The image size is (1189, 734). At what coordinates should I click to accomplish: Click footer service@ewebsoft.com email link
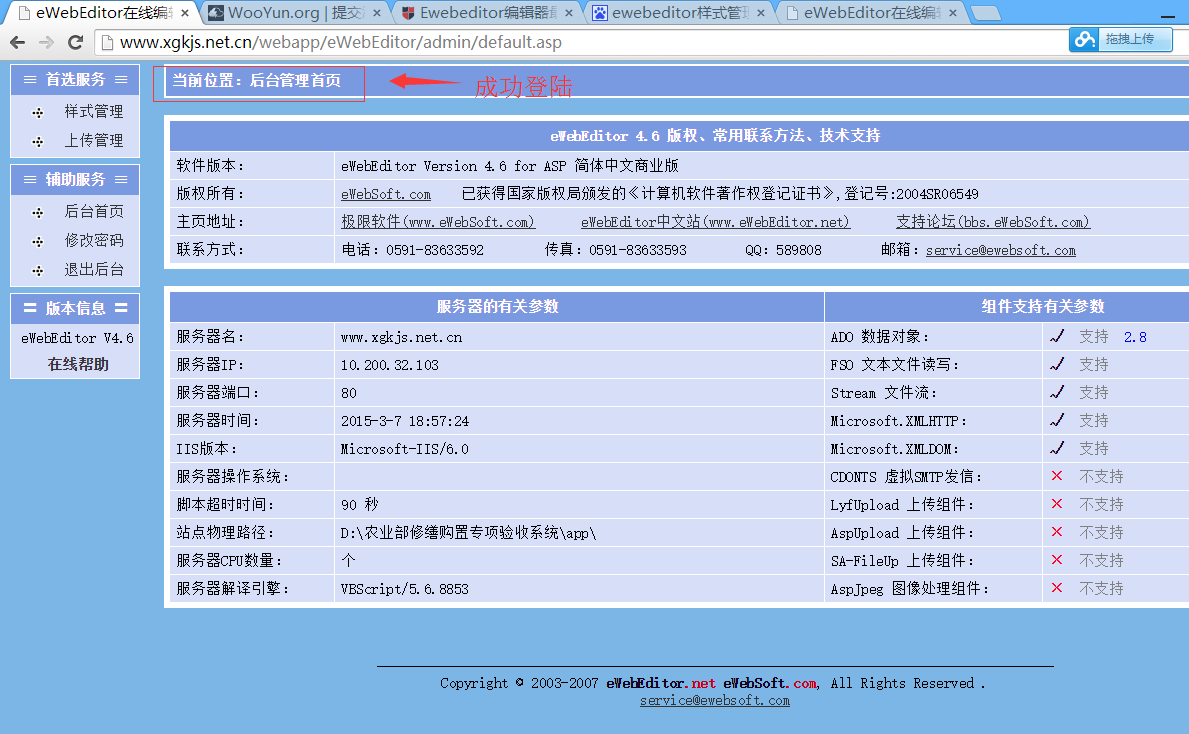coord(714,701)
